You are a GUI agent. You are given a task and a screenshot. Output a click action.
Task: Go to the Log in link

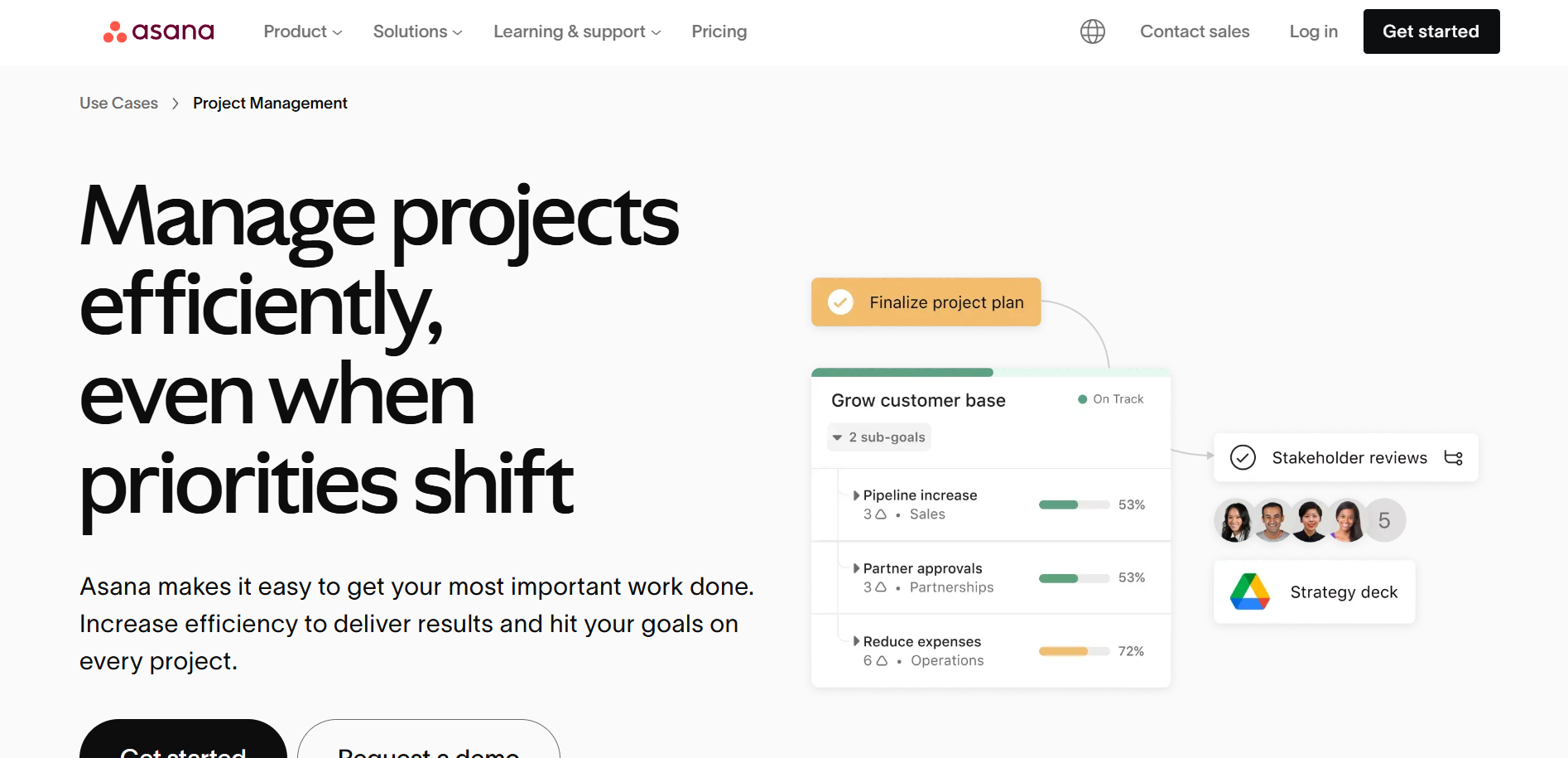pos(1313,31)
